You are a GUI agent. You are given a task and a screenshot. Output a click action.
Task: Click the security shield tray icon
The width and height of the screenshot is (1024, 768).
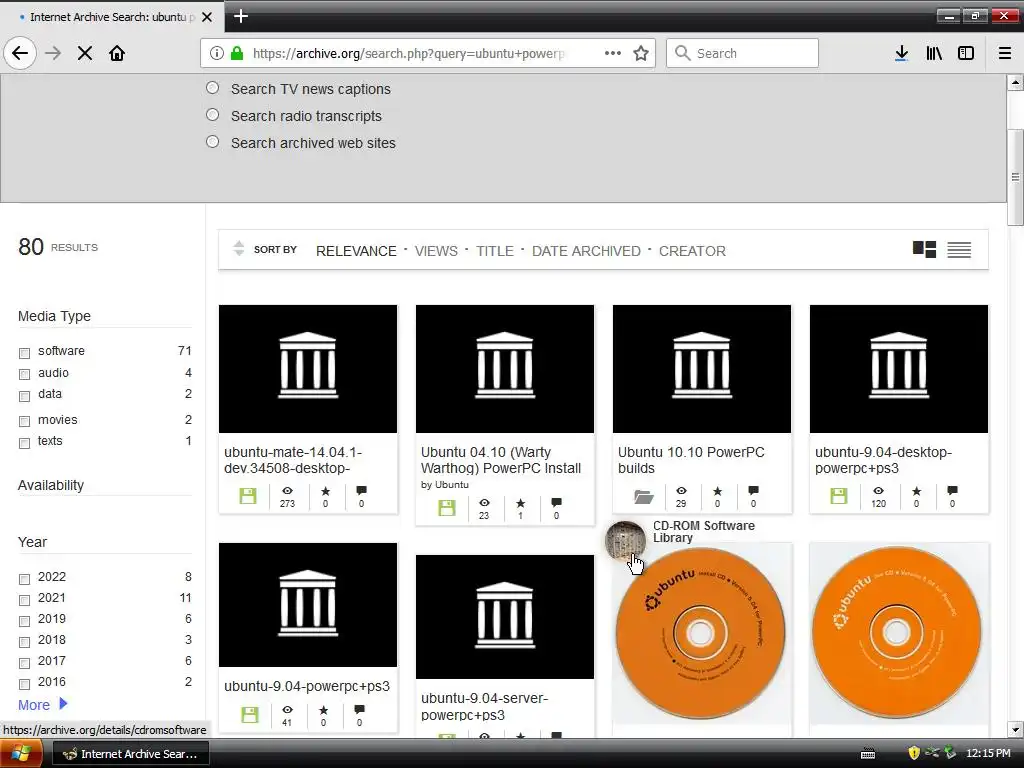914,753
